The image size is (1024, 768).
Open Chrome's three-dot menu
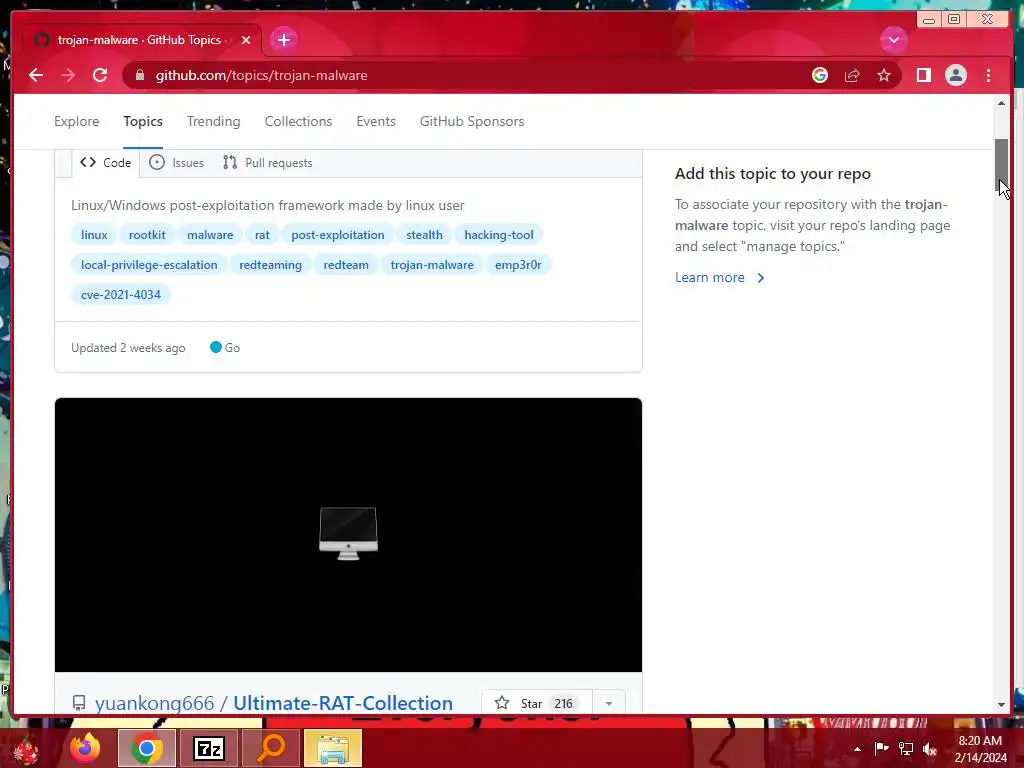click(x=988, y=76)
